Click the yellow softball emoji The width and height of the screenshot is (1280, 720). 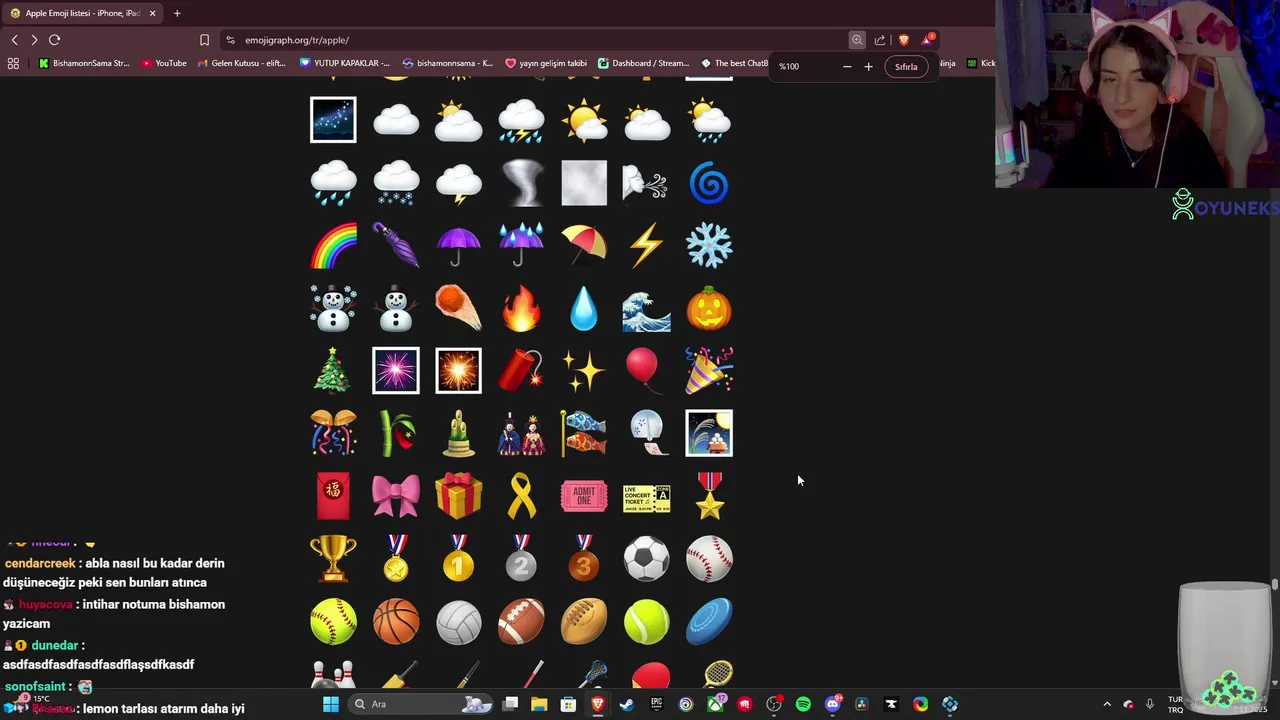click(x=333, y=621)
